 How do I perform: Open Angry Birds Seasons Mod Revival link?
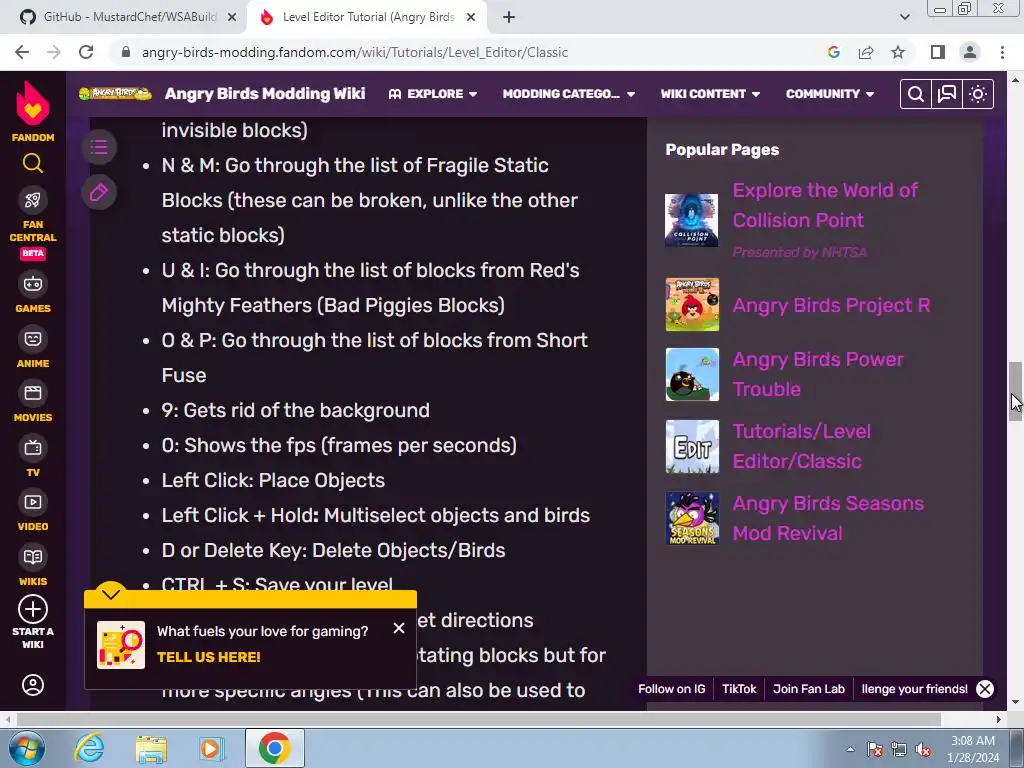(828, 518)
